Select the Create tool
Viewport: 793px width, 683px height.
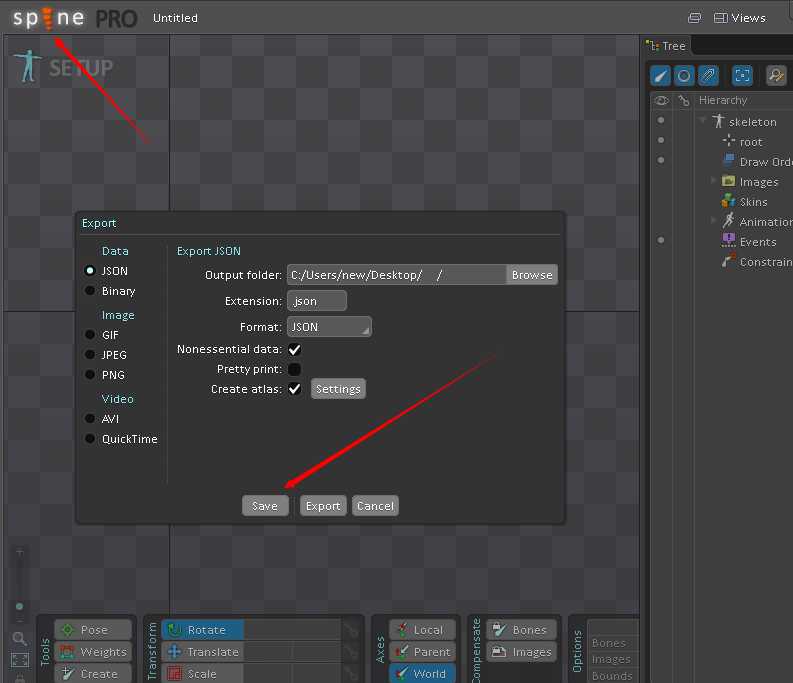(x=93, y=673)
